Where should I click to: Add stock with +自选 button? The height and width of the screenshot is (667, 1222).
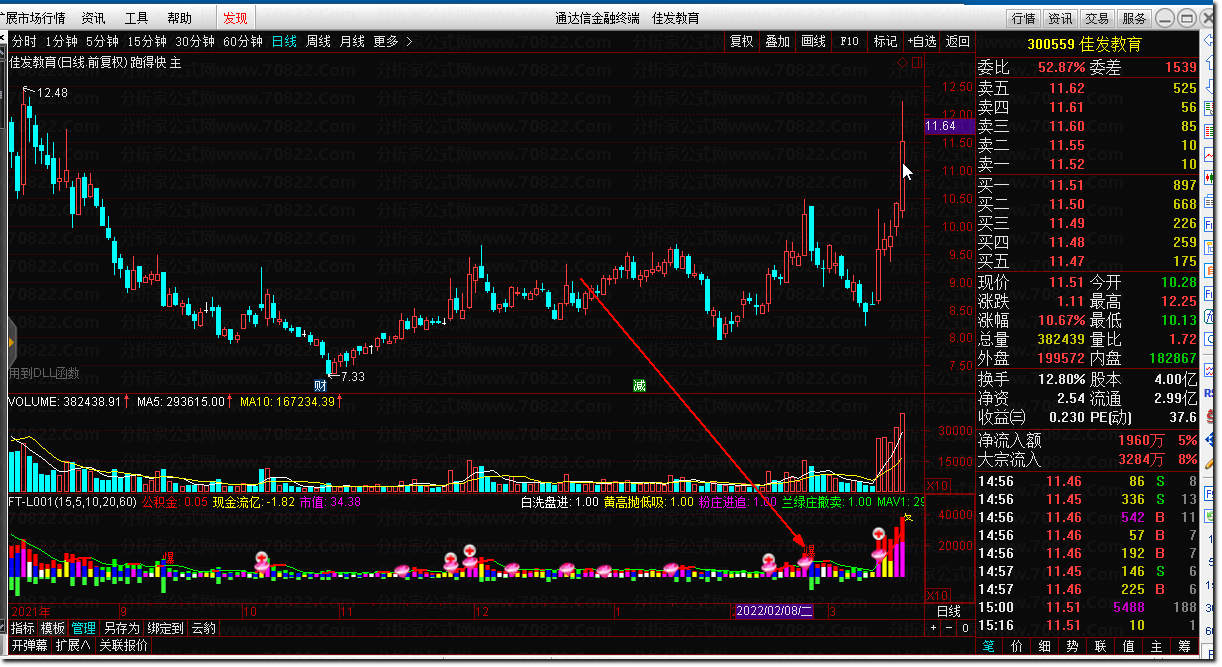click(922, 41)
